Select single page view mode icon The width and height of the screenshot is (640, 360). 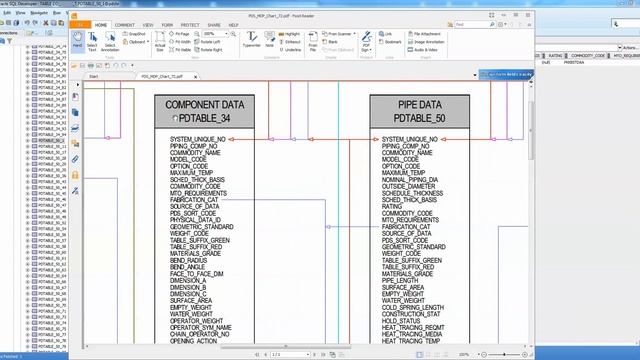(419, 355)
